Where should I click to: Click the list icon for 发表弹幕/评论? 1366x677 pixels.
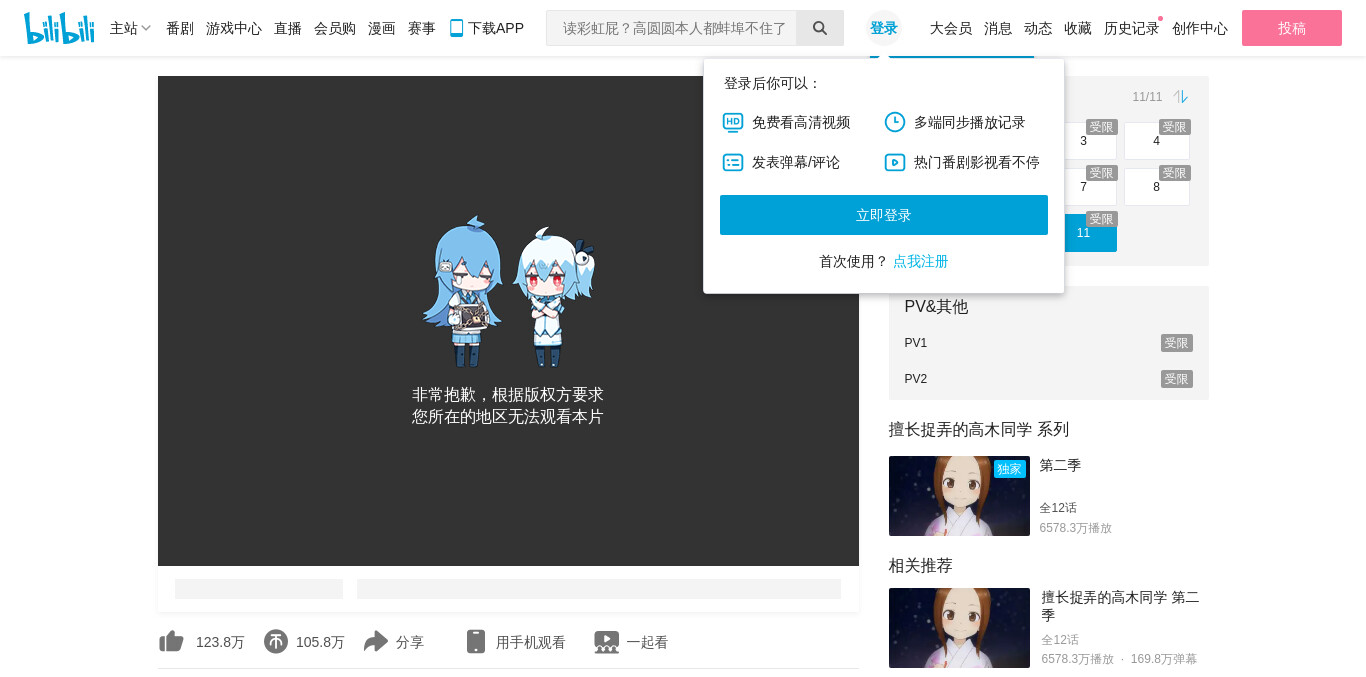733,162
